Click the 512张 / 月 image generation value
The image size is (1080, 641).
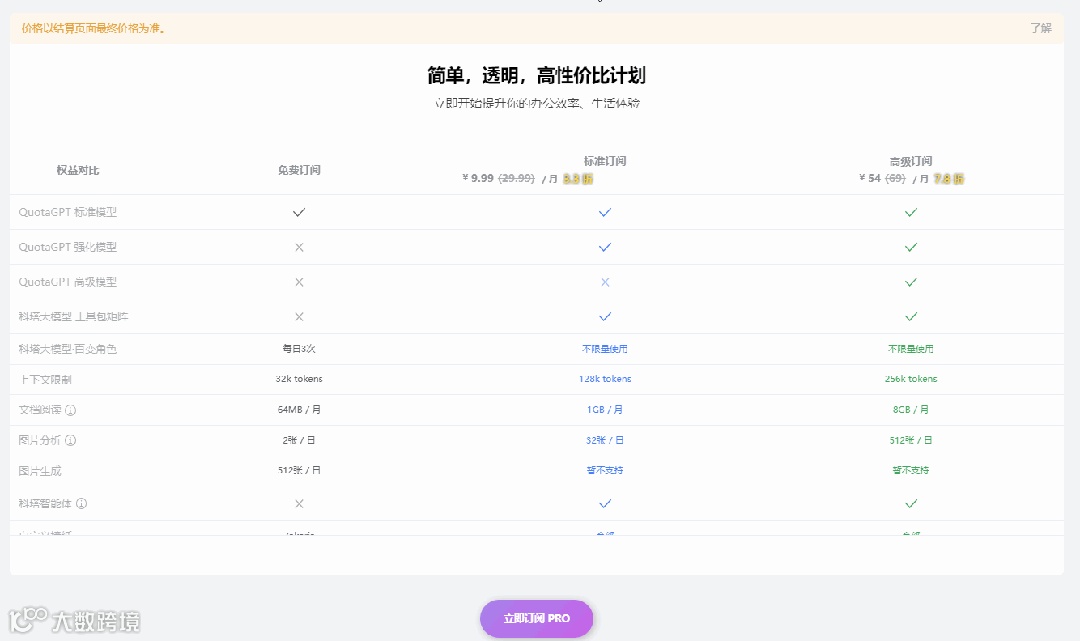click(x=299, y=470)
